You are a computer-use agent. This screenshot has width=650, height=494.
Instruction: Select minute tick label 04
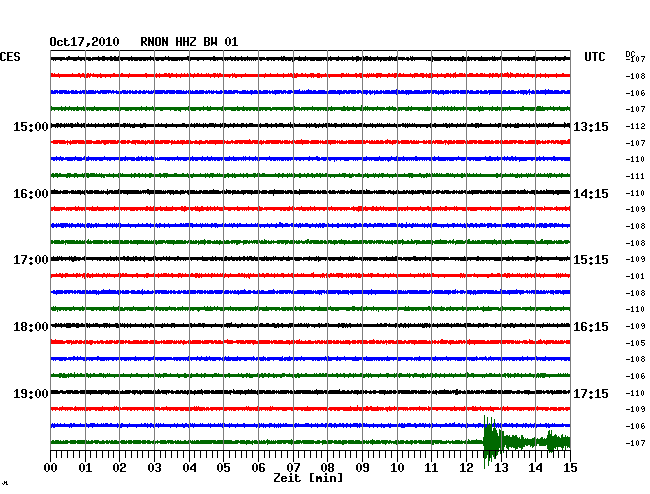click(189, 468)
